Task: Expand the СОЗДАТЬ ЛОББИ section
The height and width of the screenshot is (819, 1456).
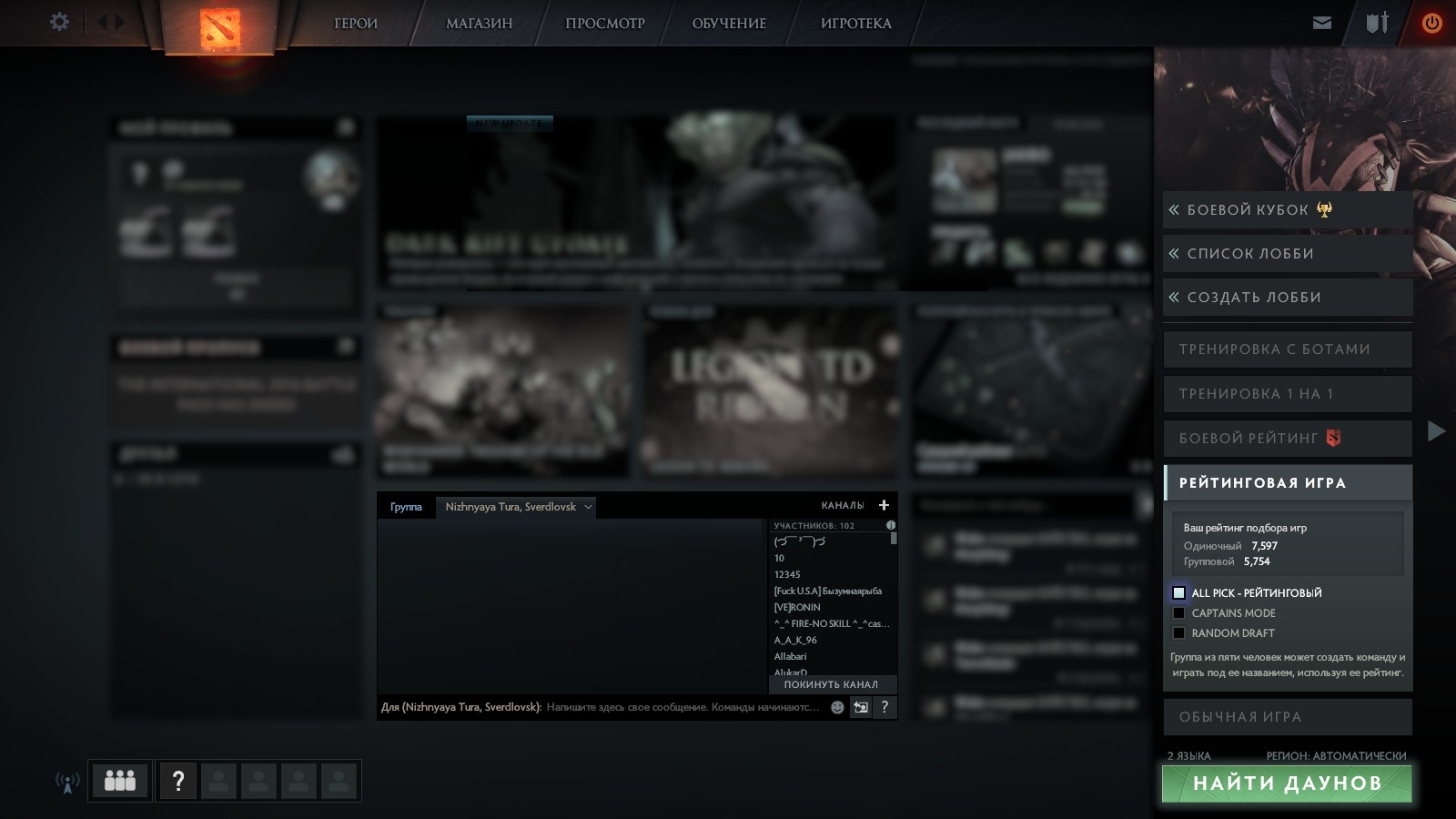Action: pyautogui.click(x=1288, y=298)
